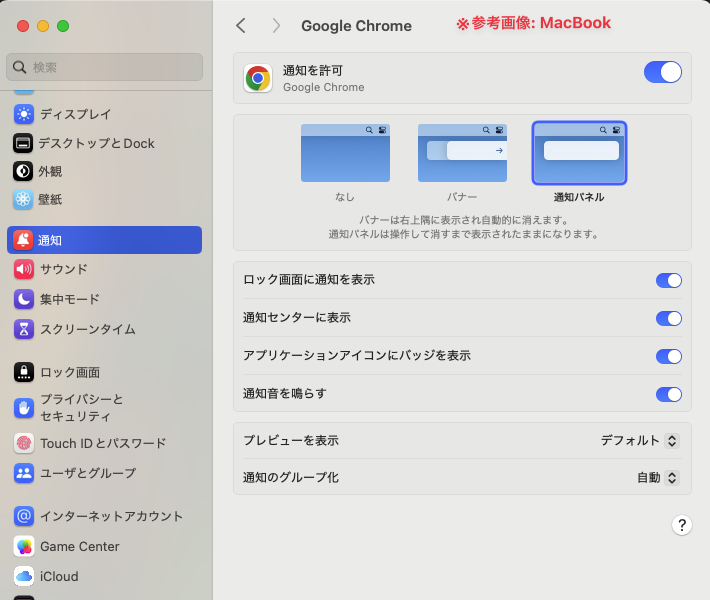
Task: Toggle アプリケーションアイコンにバッジを表示 switch
Action: pos(668,356)
